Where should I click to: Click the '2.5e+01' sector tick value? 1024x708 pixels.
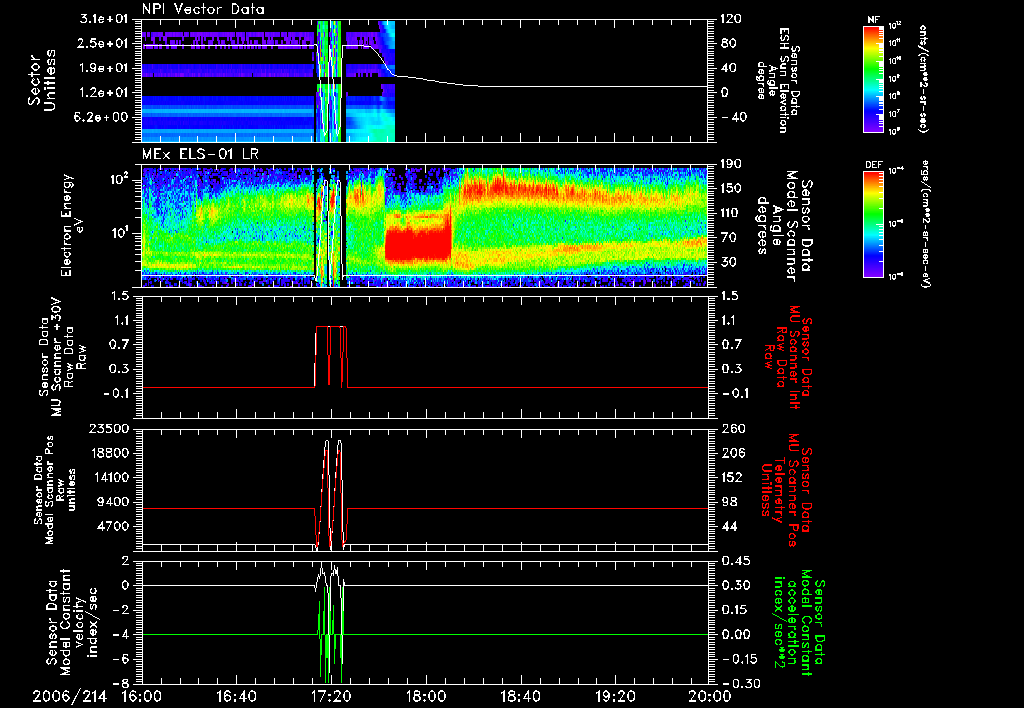point(101,43)
